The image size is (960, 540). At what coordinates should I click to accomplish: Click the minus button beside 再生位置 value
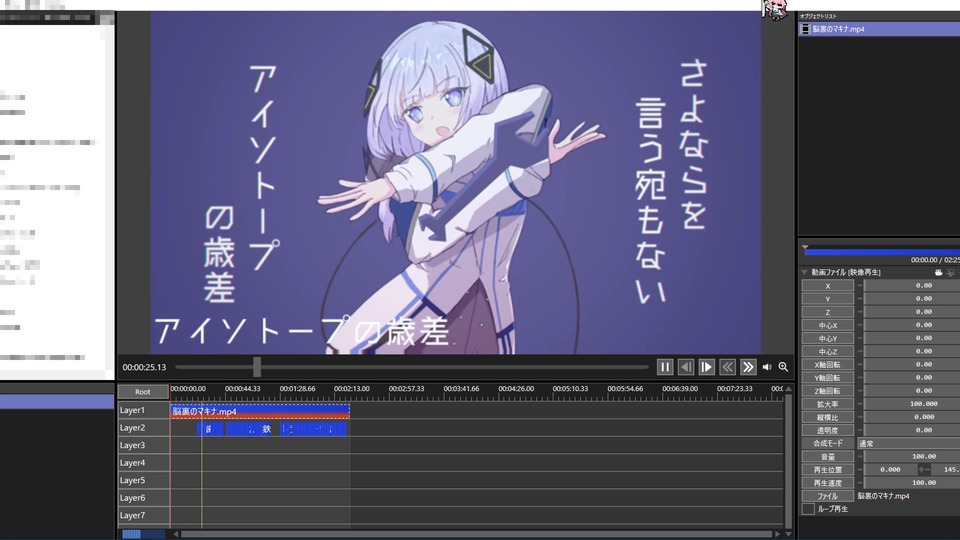(x=860, y=470)
